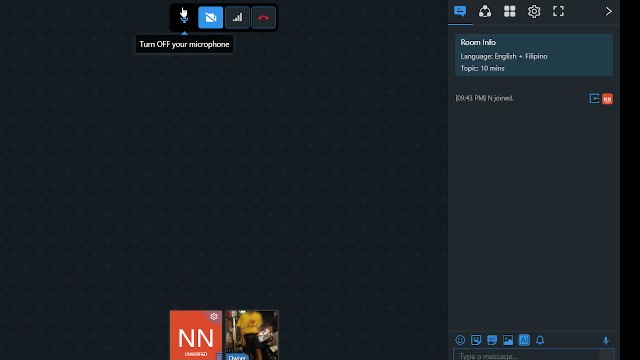Open the GIF picker
This screenshot has width=640, height=360.
tap(492, 340)
